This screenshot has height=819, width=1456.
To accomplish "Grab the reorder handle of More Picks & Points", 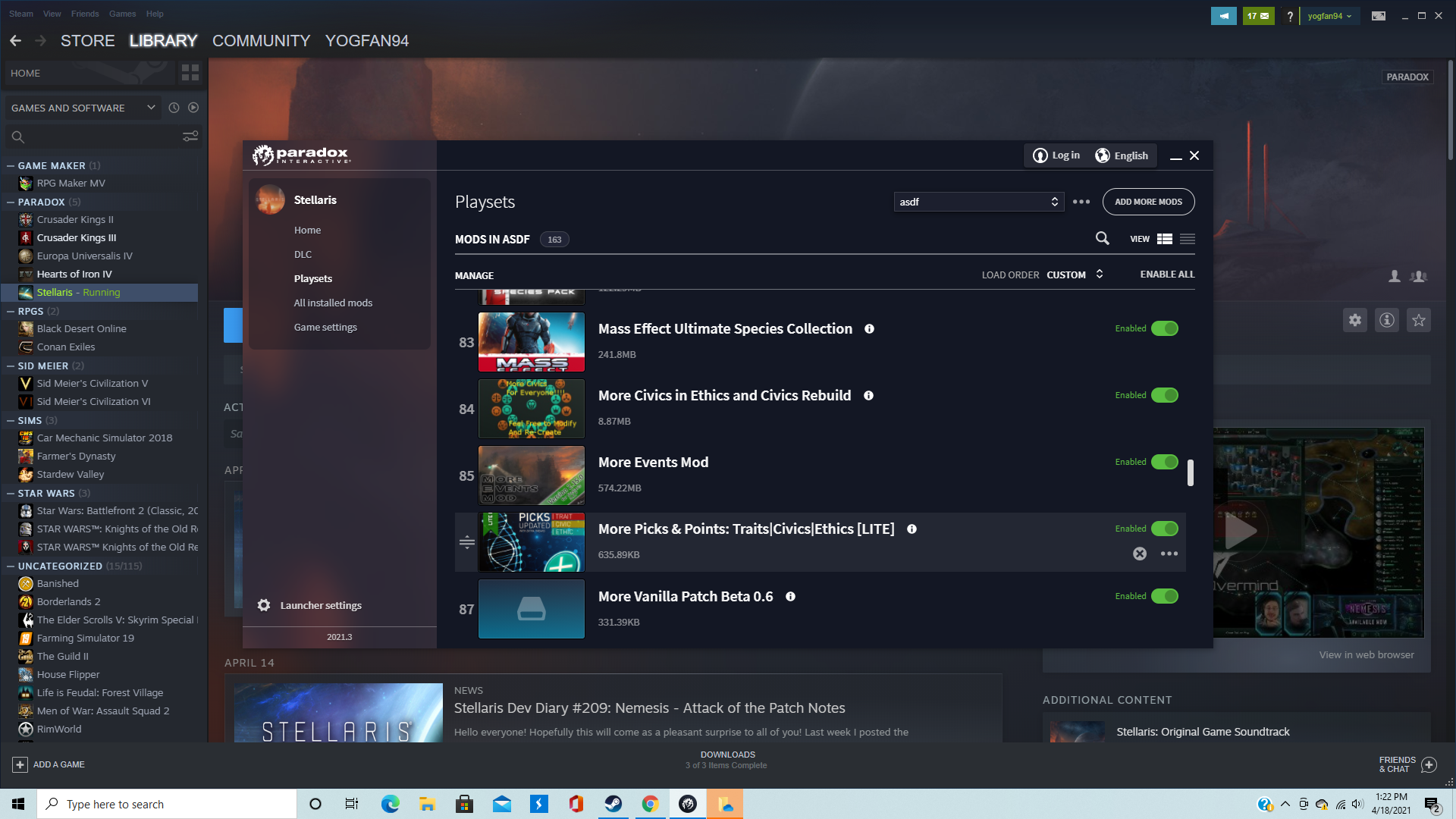I will pos(467,542).
